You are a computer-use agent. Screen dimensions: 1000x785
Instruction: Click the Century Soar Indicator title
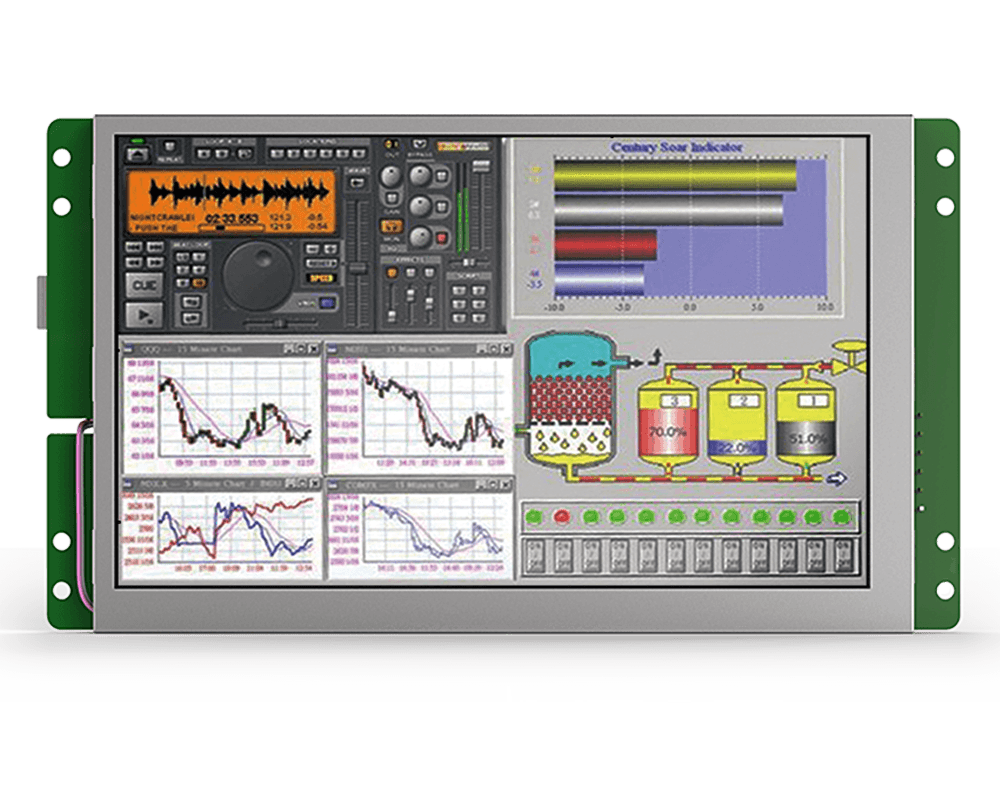click(677, 147)
